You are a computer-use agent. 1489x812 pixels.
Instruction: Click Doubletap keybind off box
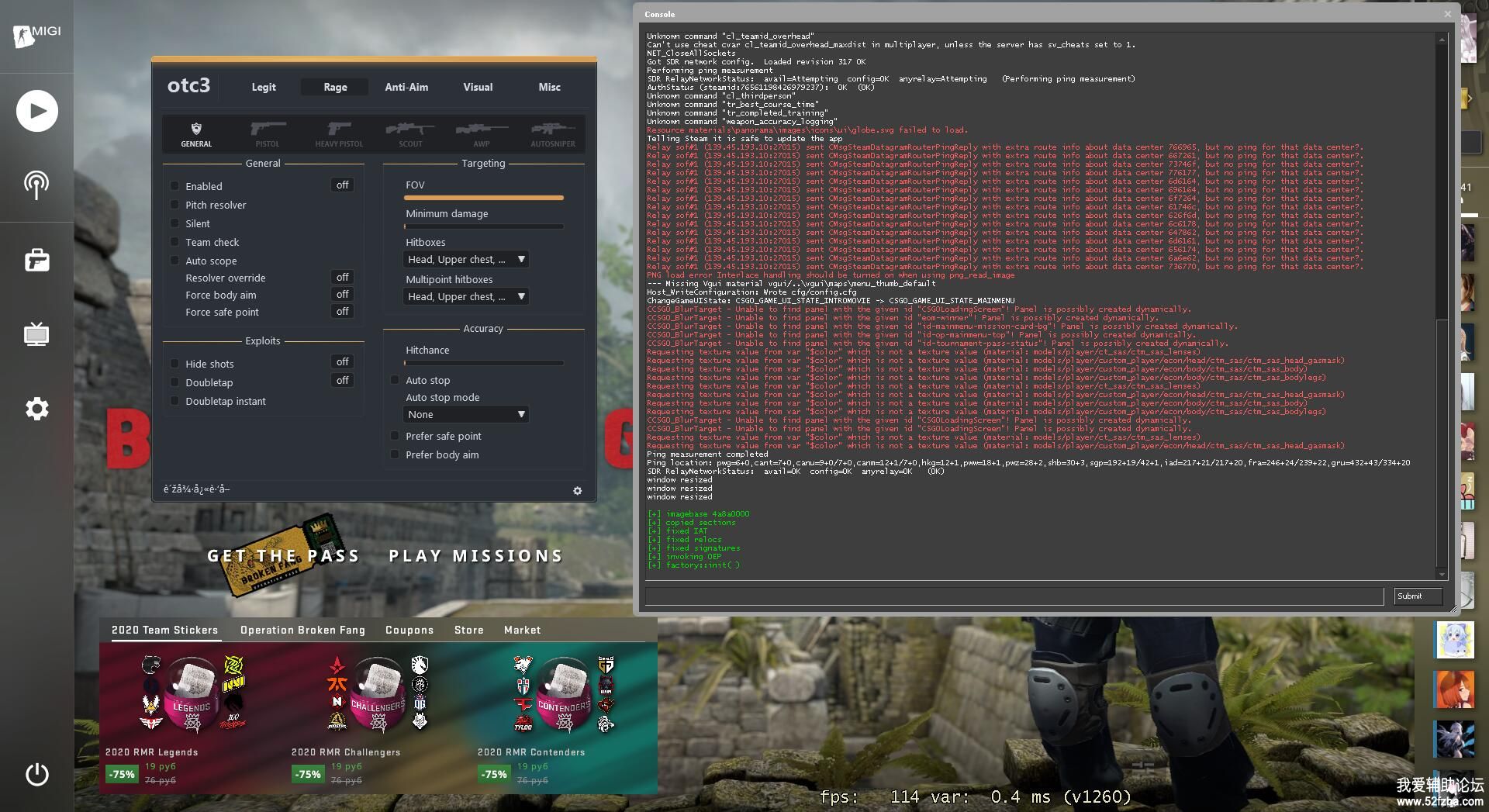(x=342, y=381)
